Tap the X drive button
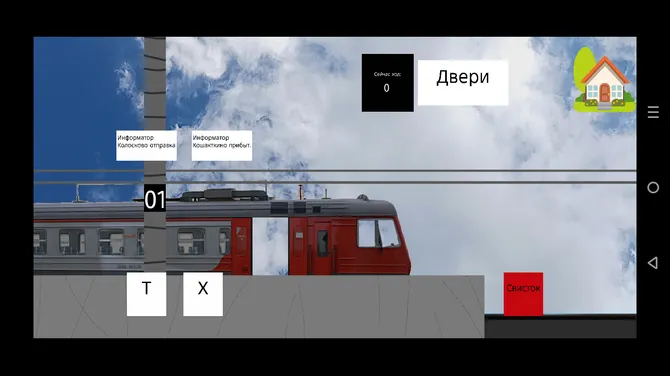The image size is (670, 376). [x=203, y=294]
